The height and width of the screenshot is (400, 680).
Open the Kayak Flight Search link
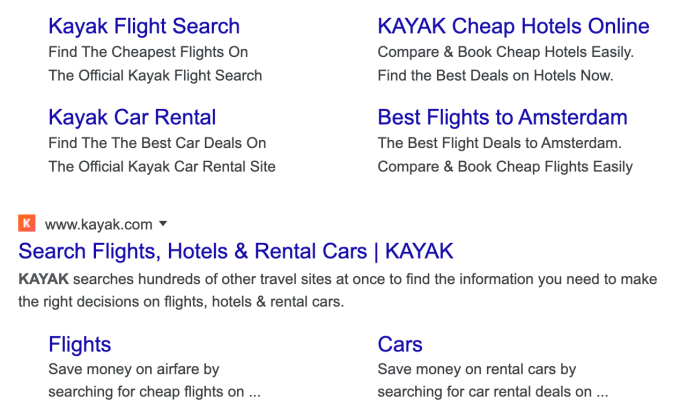[x=144, y=26]
